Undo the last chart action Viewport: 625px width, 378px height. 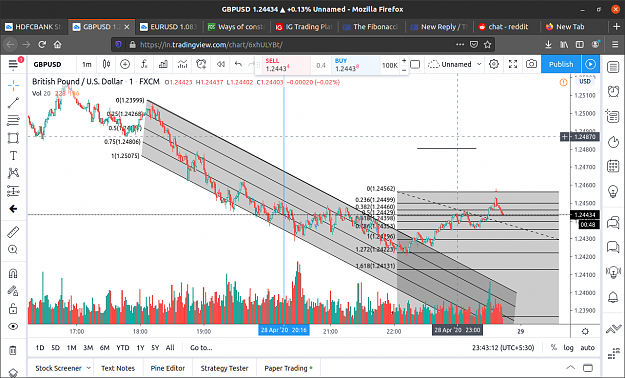pyautogui.click(x=238, y=64)
